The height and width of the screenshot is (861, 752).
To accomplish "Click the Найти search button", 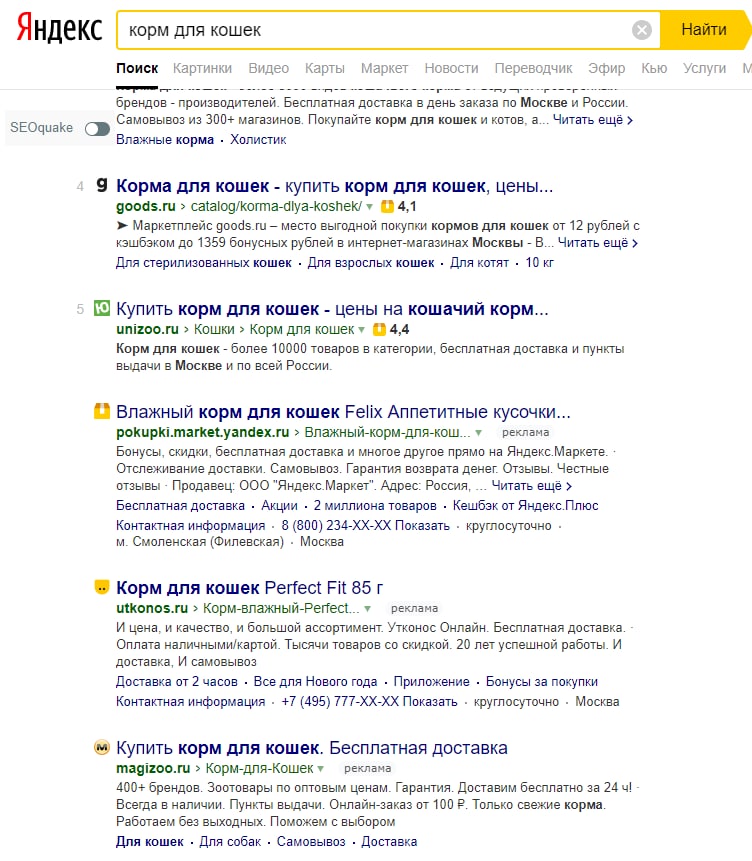I will click(x=704, y=30).
